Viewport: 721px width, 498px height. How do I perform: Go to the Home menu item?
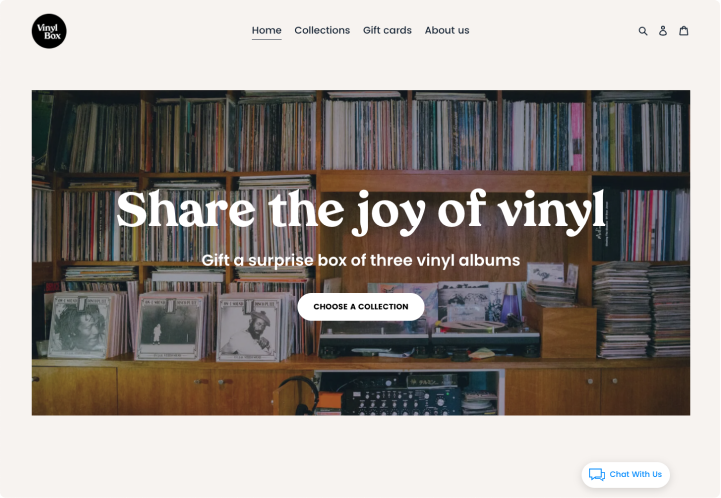267,30
